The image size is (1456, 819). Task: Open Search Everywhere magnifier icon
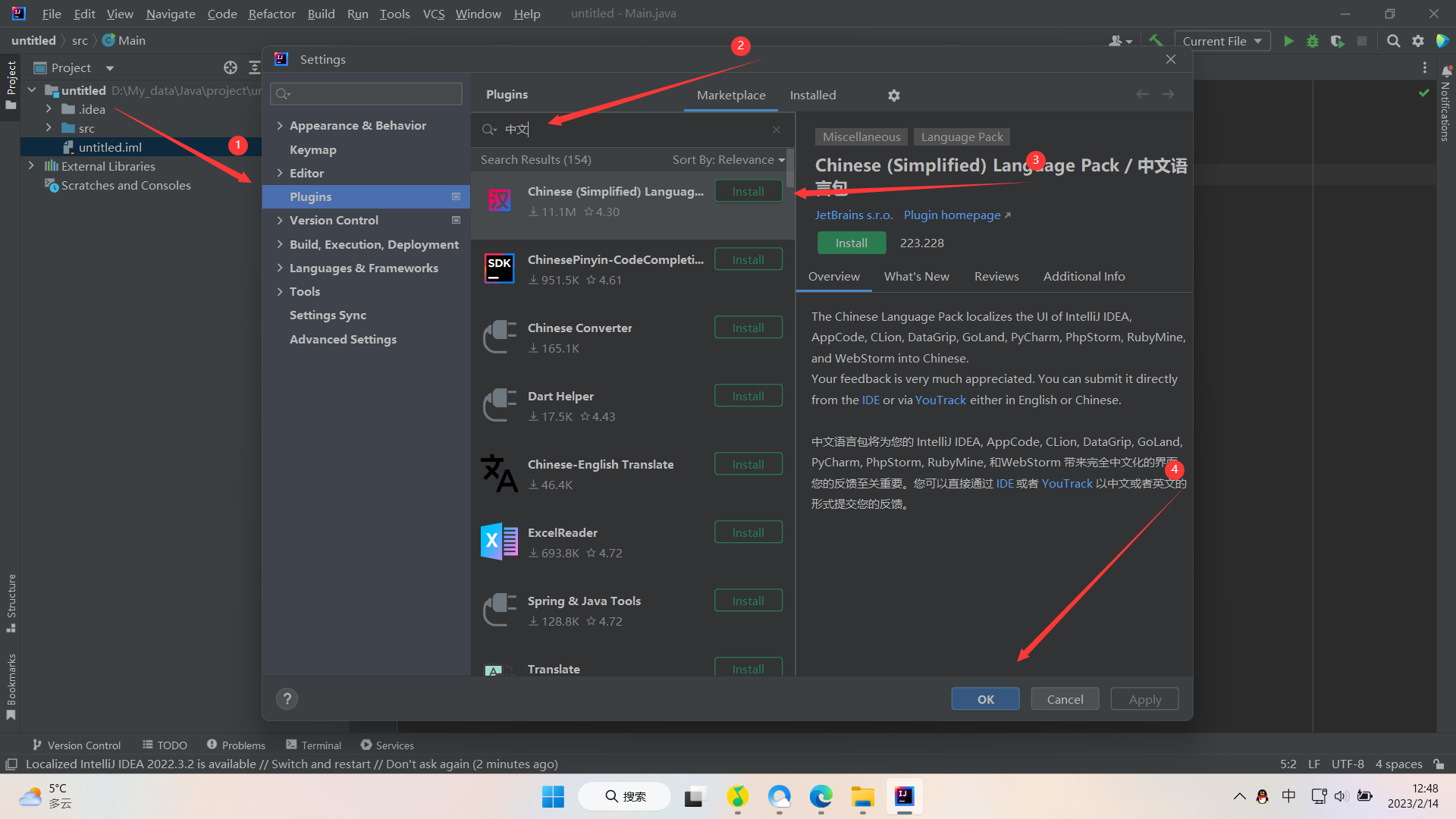(x=1394, y=41)
